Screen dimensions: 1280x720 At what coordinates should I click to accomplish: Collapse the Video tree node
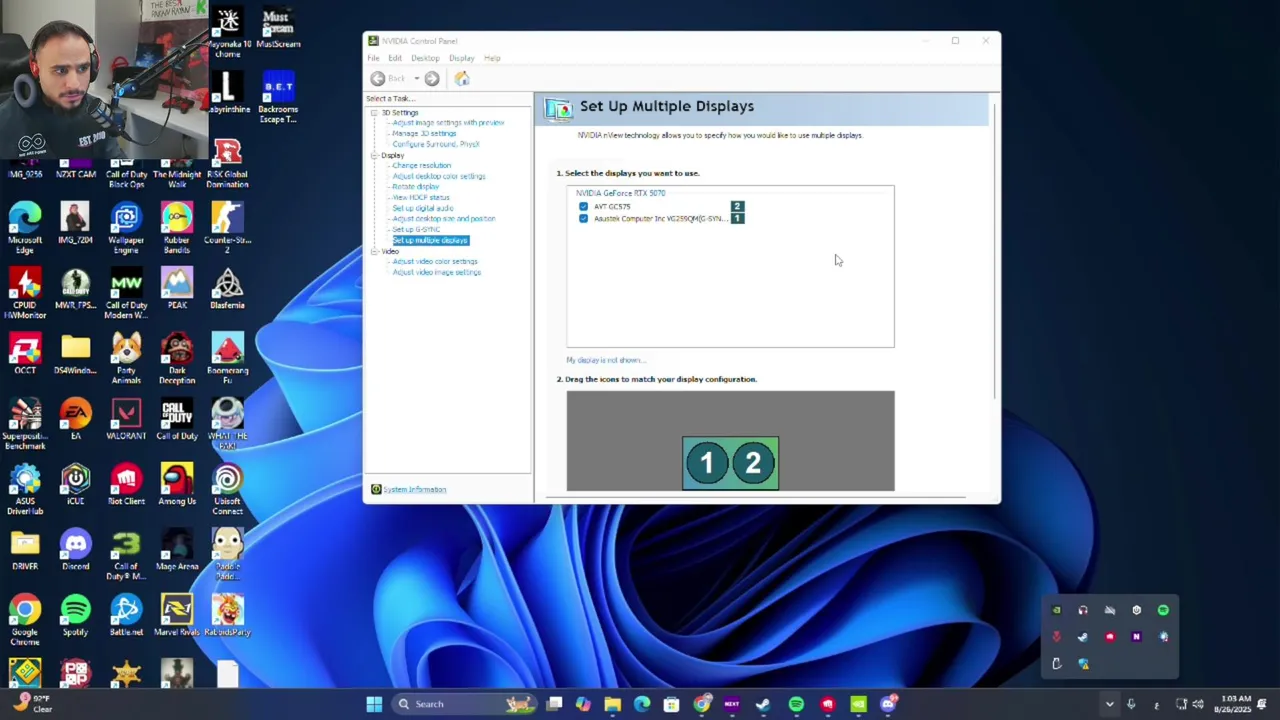(374, 251)
